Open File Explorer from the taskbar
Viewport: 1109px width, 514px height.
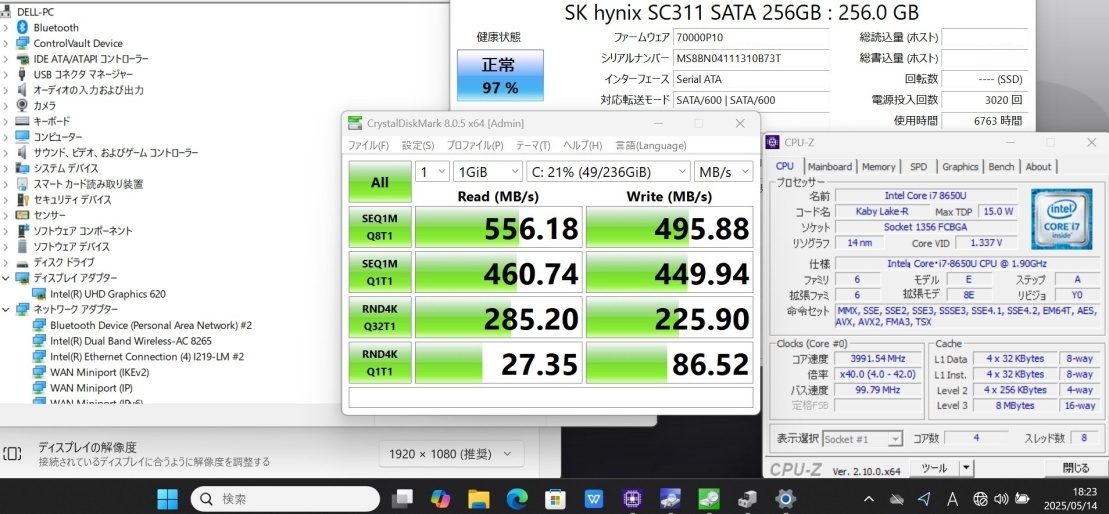pyautogui.click(x=479, y=498)
